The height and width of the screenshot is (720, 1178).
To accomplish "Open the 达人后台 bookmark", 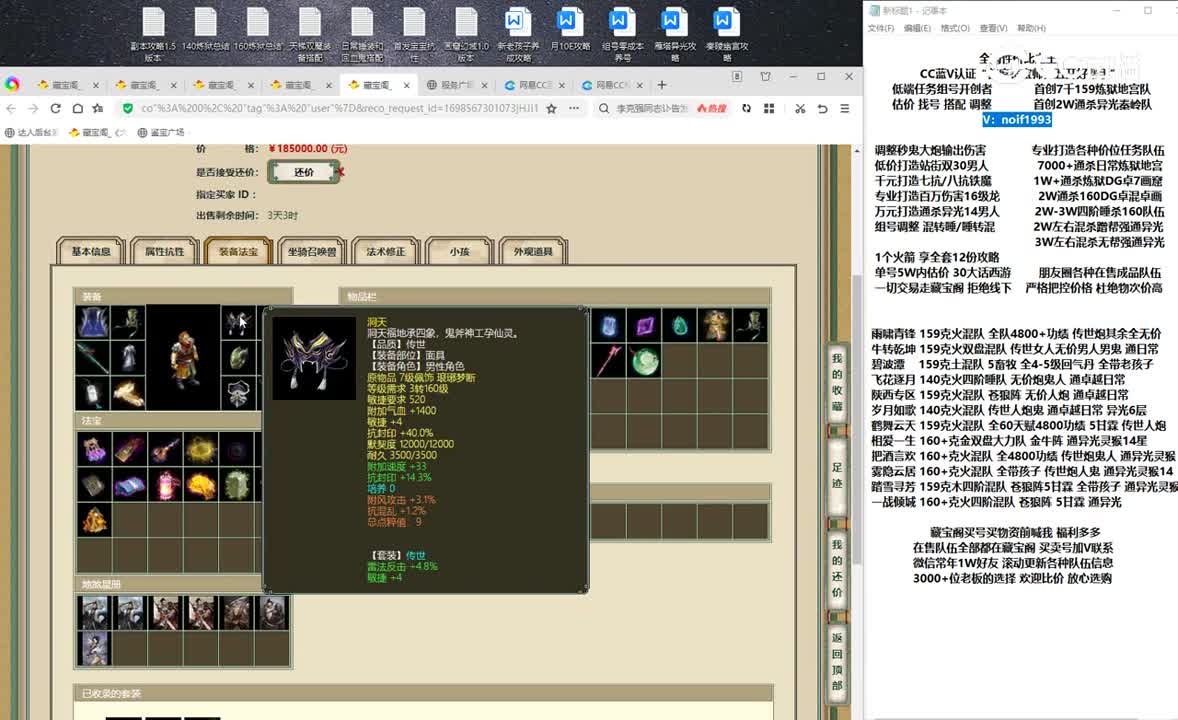I will coord(32,132).
